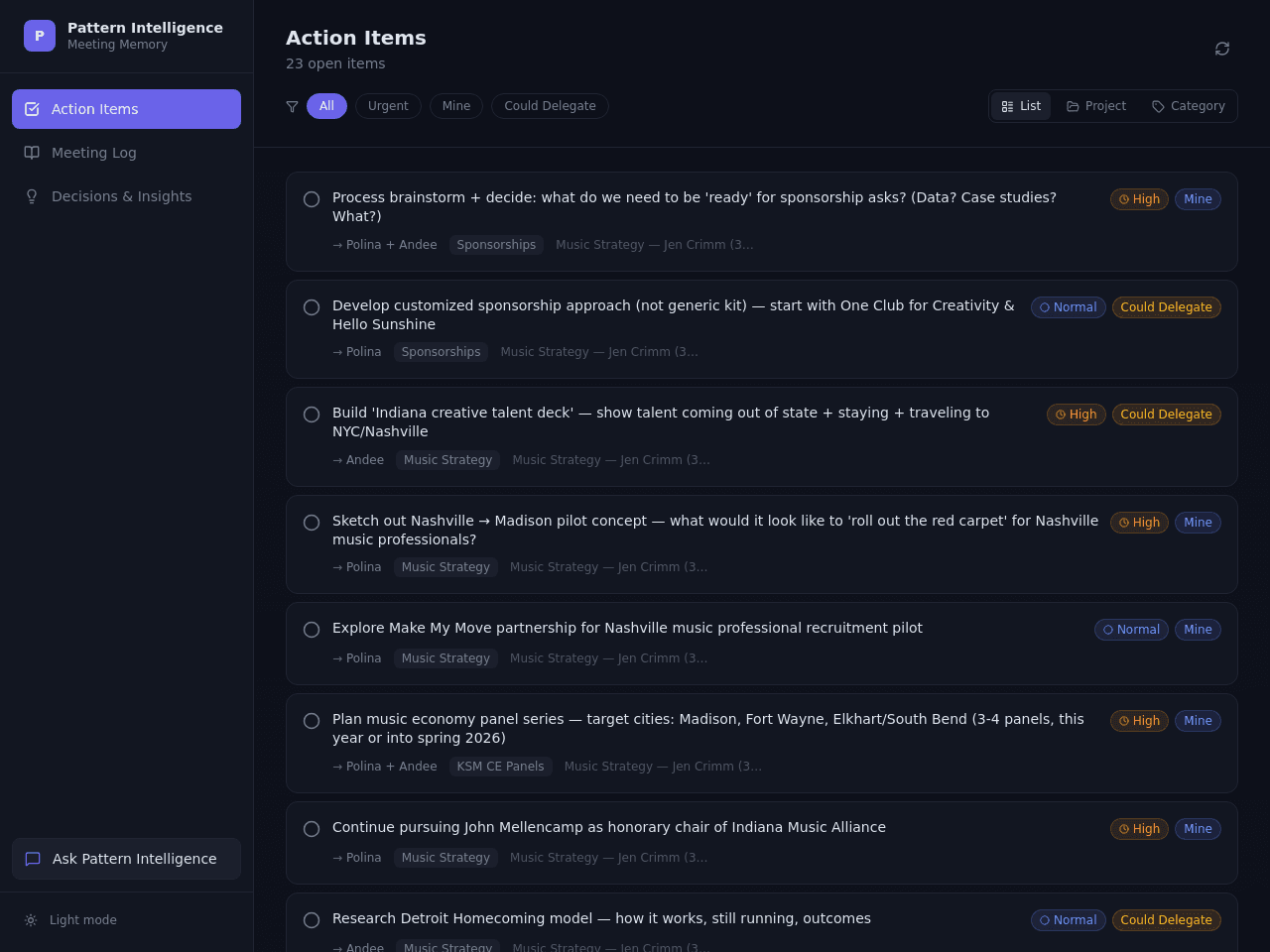Select the All filter chip
Viewport: 1270px width, 952px height.
[326, 106]
